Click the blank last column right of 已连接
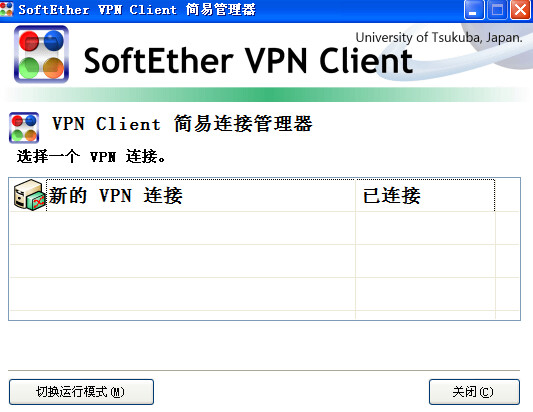This screenshot has width=533, height=412. pyautogui.click(x=508, y=195)
